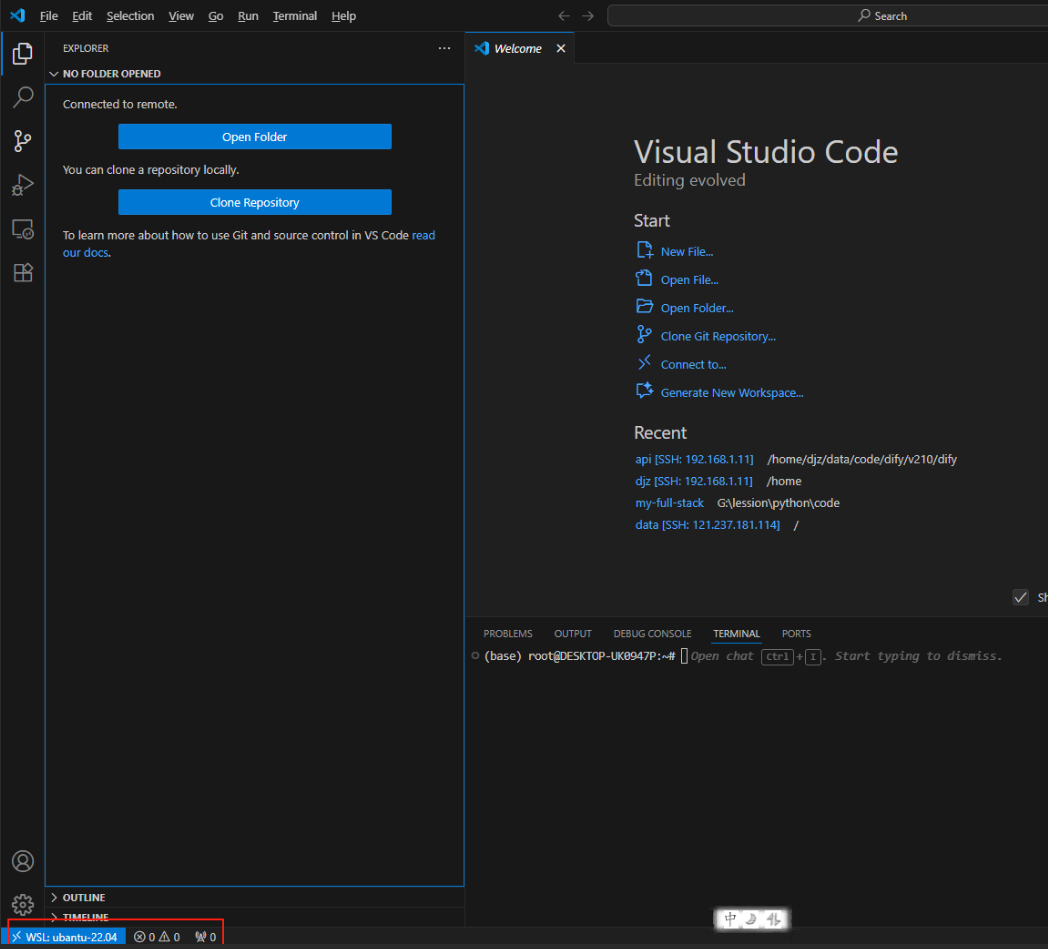The height and width of the screenshot is (949, 1048).
Task: Open the Source Control view icon
Action: pyautogui.click(x=23, y=141)
